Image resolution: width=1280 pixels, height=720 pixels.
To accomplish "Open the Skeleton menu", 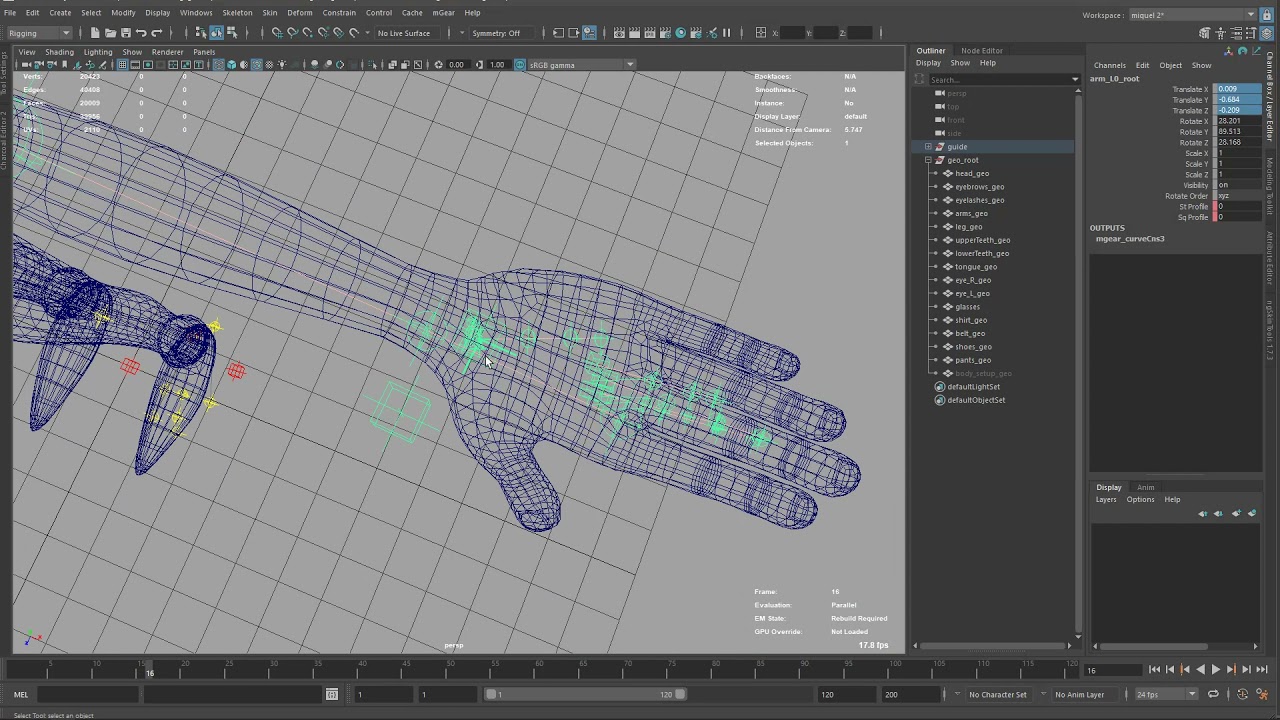I will 237,13.
